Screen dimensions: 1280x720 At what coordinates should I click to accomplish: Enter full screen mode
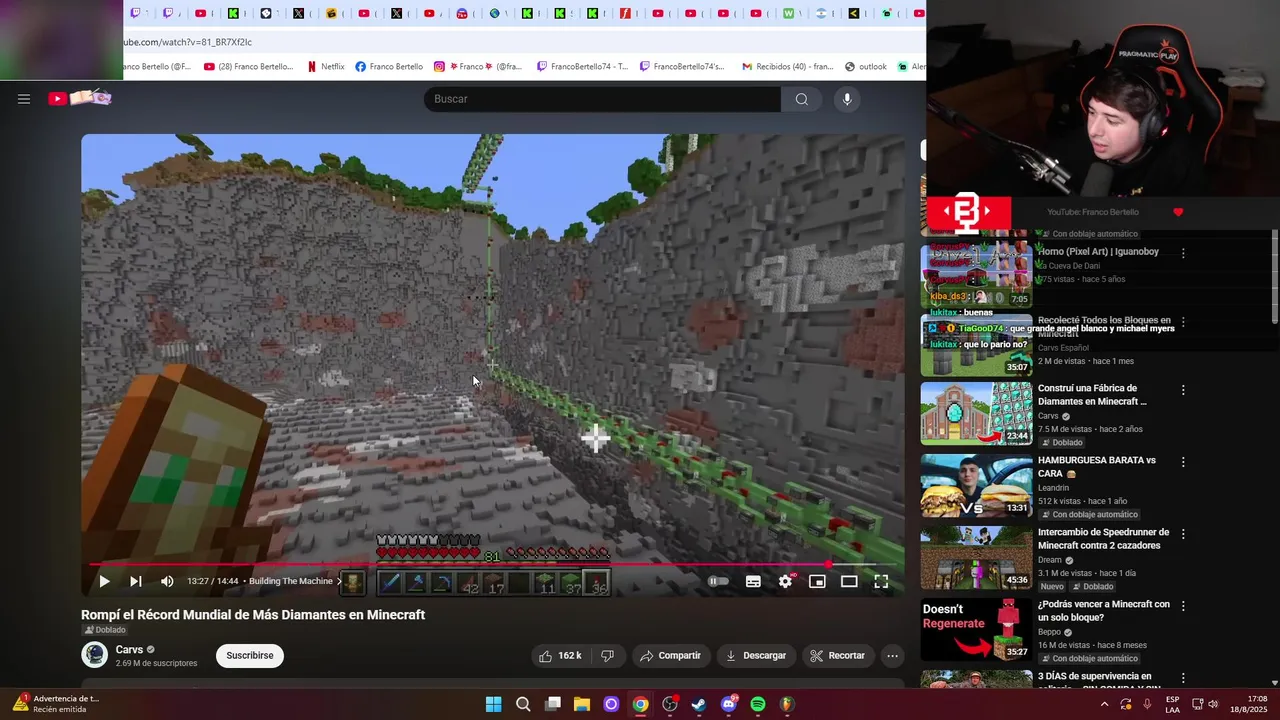tap(881, 581)
